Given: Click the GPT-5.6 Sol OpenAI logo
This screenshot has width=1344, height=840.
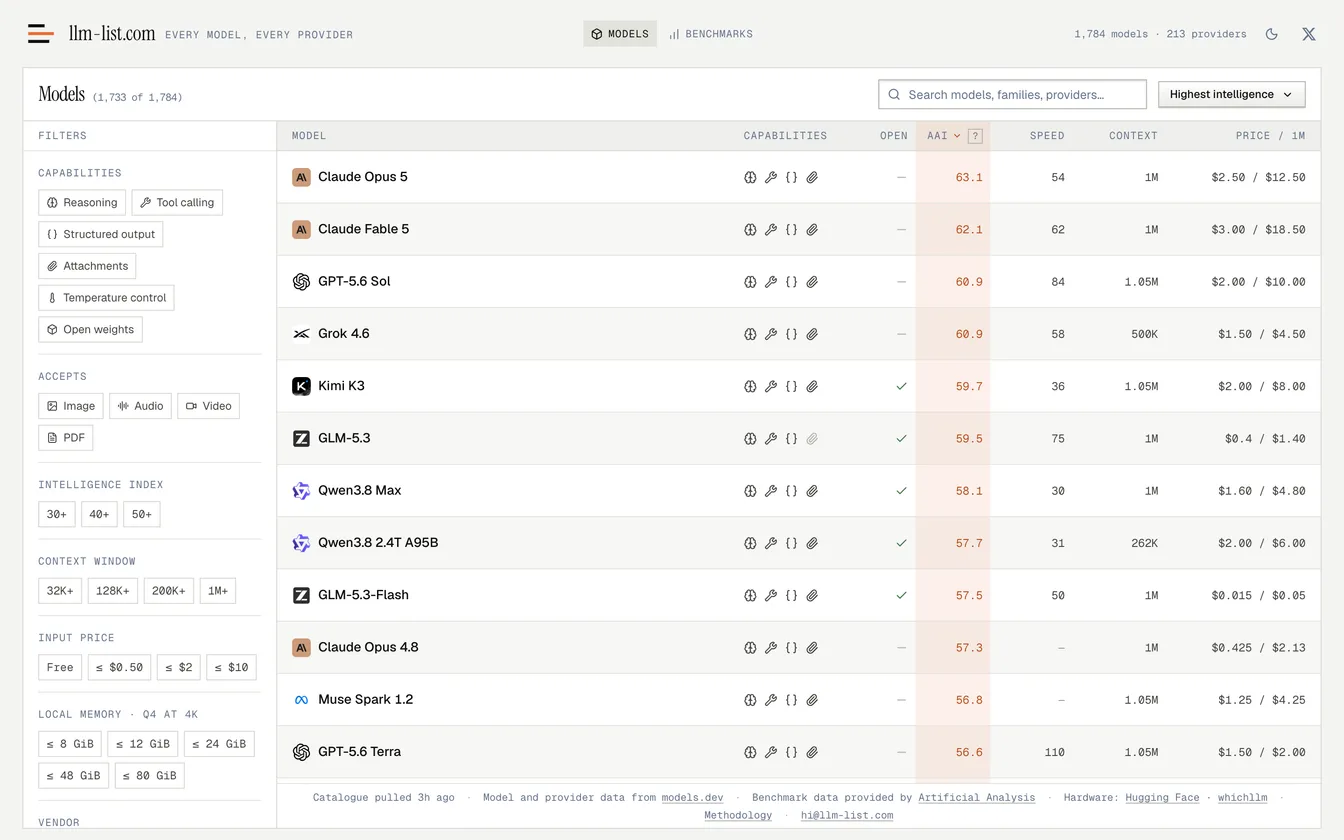Looking at the screenshot, I should point(301,282).
